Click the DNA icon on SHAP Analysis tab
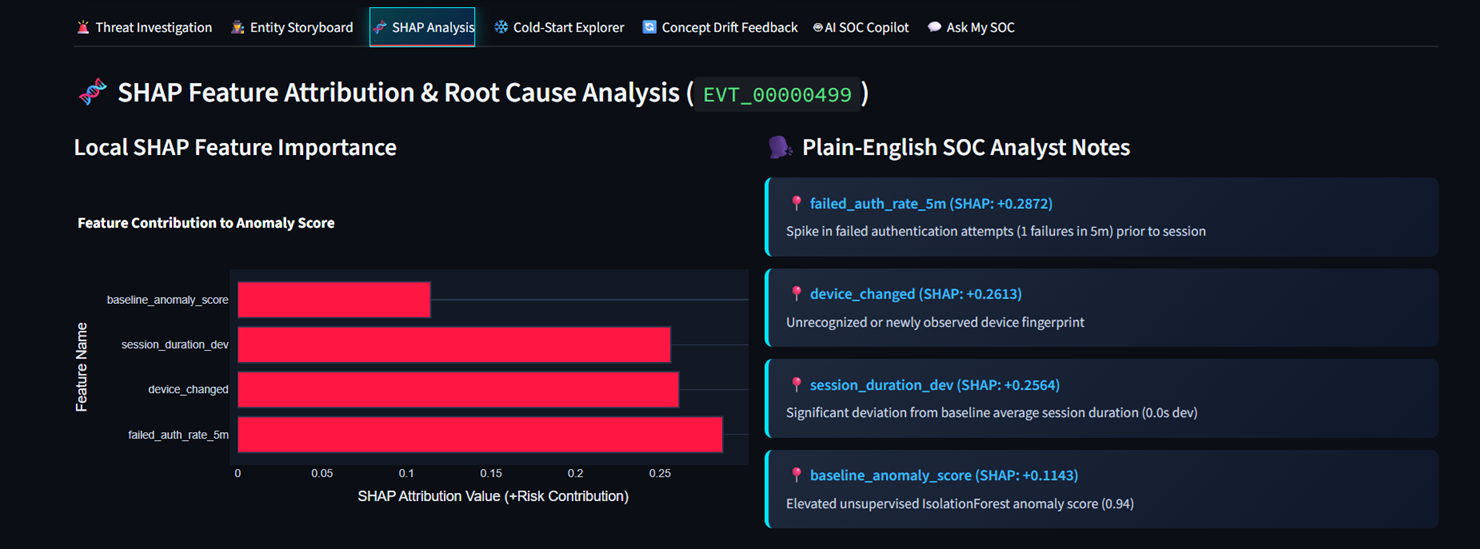Viewport: 1480px width, 549px height. coord(380,28)
